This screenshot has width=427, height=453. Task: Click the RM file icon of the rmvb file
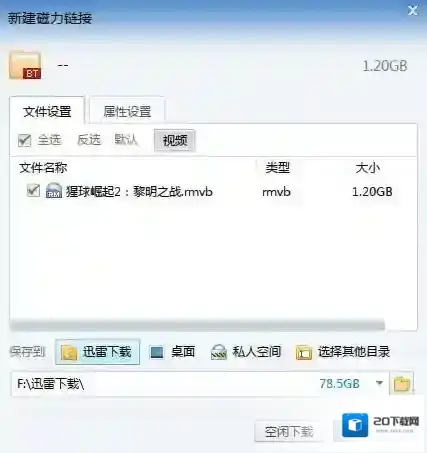tap(54, 191)
